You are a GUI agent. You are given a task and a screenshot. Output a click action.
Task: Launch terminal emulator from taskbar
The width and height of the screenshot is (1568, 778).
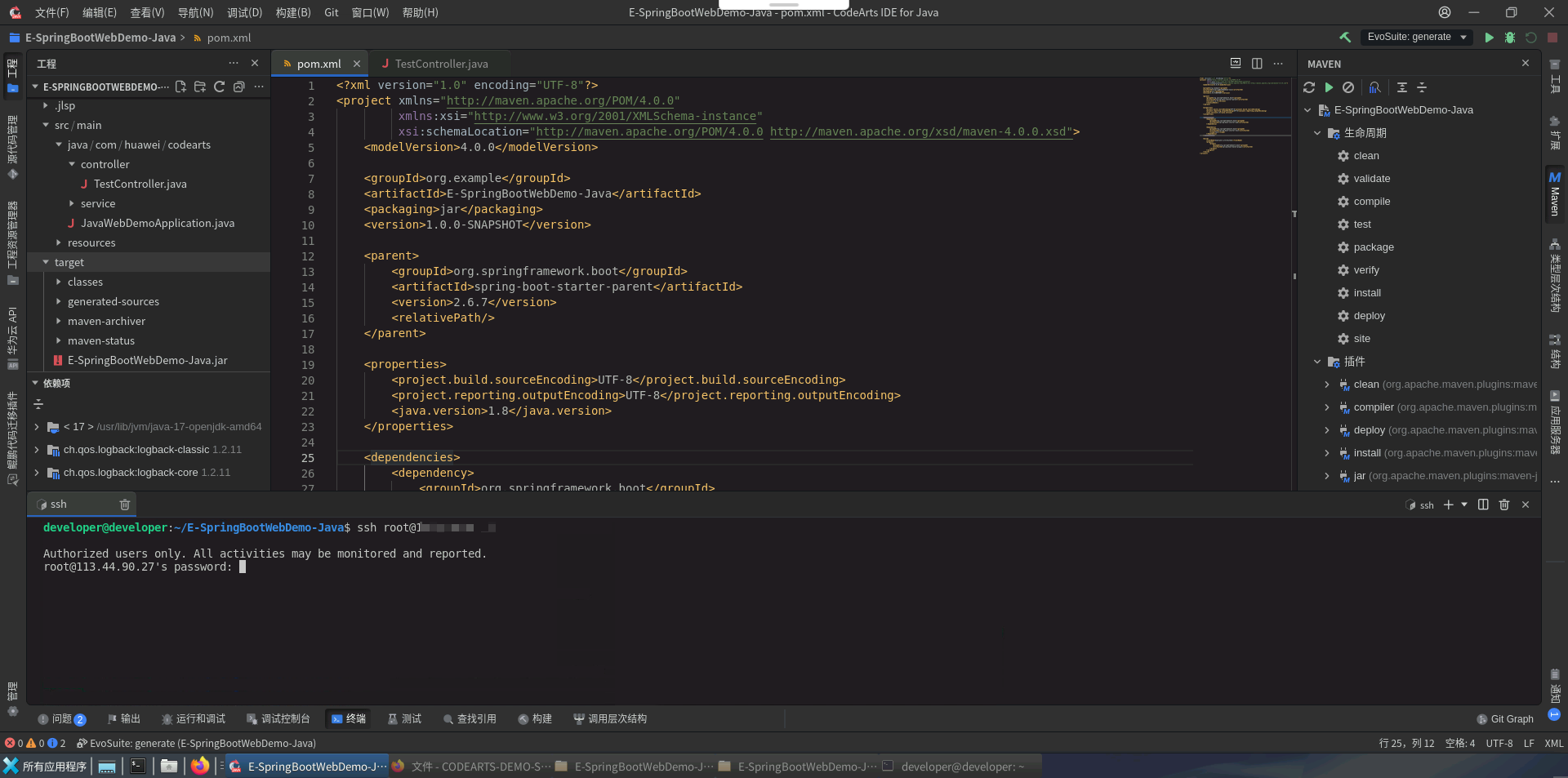[x=138, y=766]
